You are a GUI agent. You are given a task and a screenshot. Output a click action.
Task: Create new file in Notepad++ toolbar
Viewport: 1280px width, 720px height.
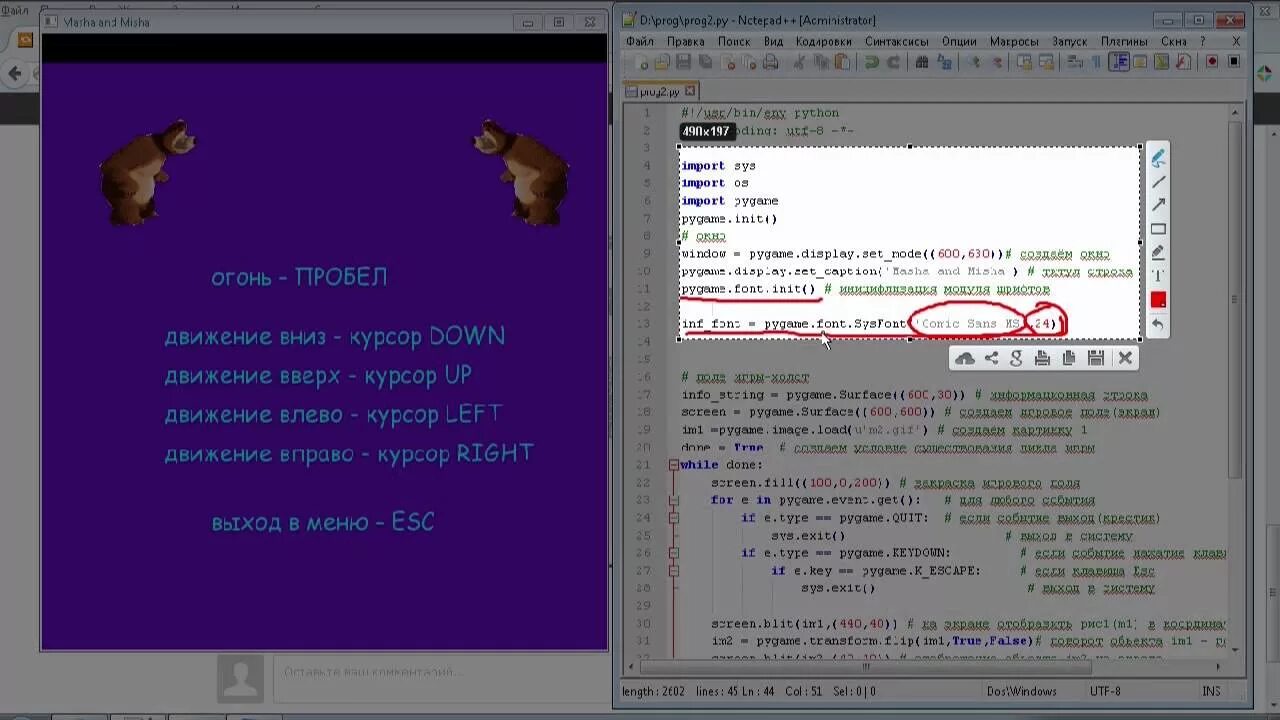[x=641, y=62]
